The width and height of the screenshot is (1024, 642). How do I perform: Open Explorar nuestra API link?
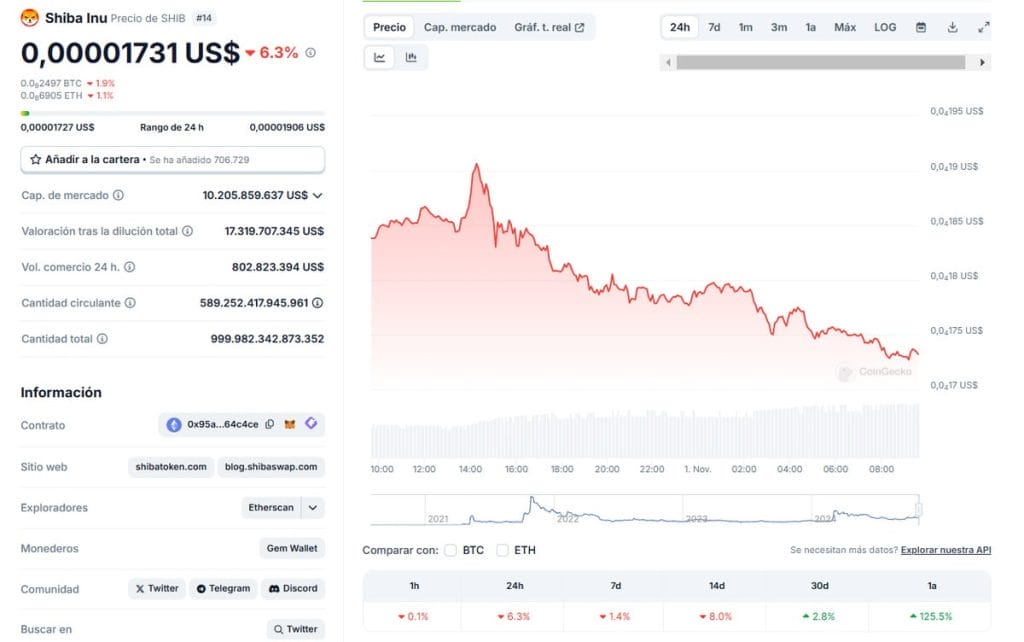tap(946, 551)
